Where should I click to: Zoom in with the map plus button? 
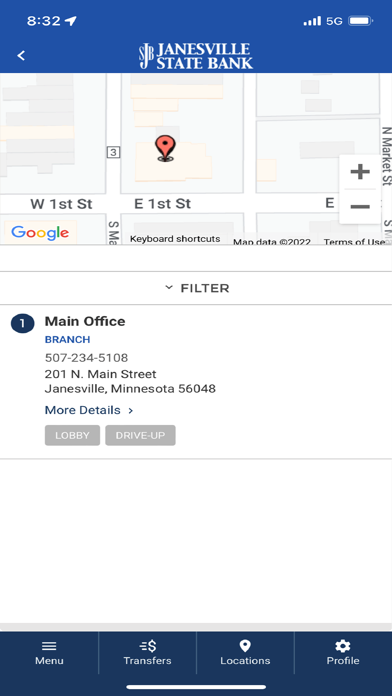(360, 171)
